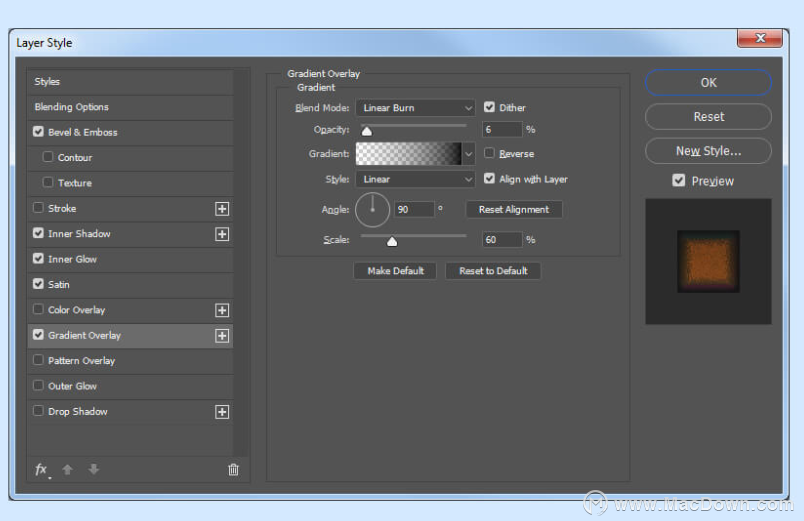Click the Opacity slider handle
The image size is (804, 521).
tap(367, 131)
